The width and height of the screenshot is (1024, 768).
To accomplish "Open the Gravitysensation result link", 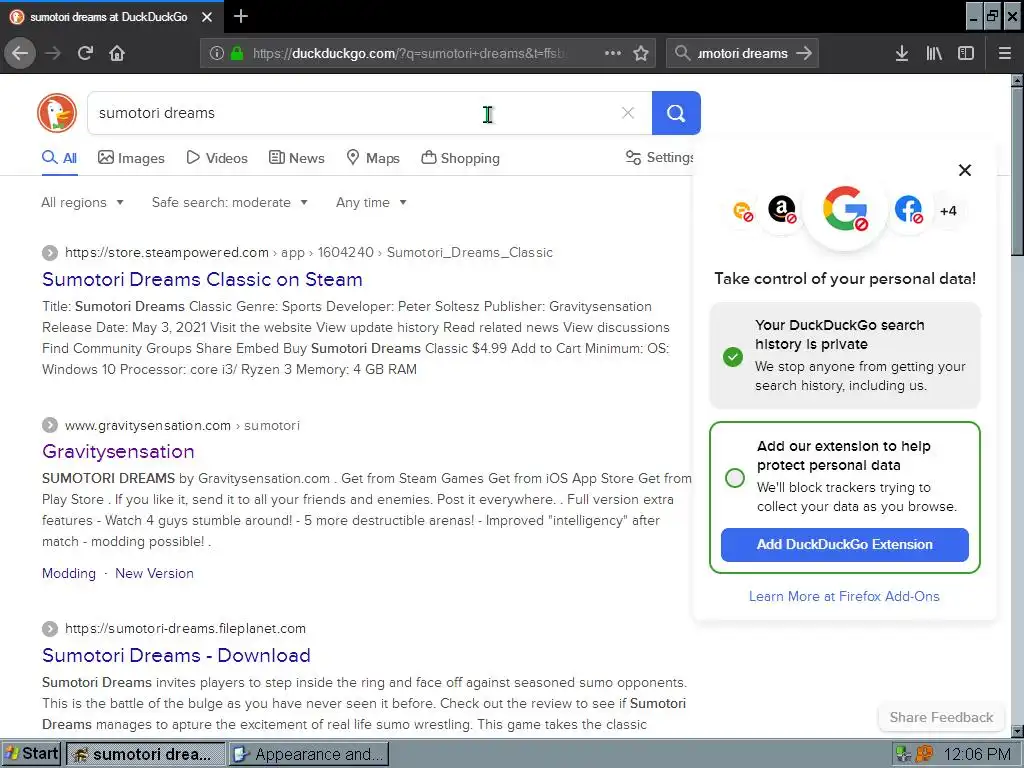I will tap(118, 451).
